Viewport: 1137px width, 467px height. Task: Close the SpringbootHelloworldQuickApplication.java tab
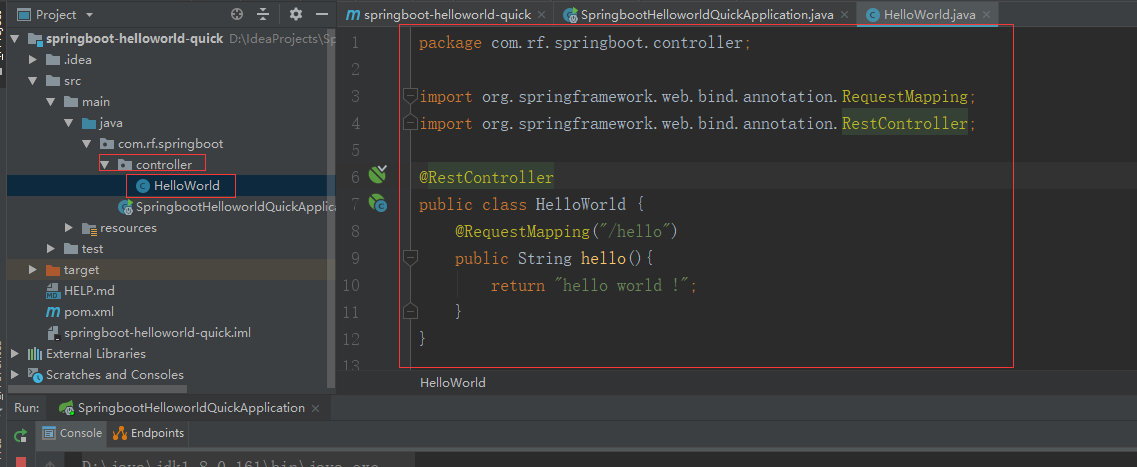(x=845, y=15)
